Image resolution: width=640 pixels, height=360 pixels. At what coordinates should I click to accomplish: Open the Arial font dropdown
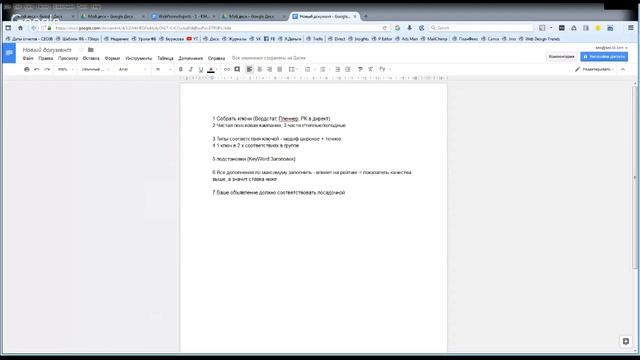(132, 69)
